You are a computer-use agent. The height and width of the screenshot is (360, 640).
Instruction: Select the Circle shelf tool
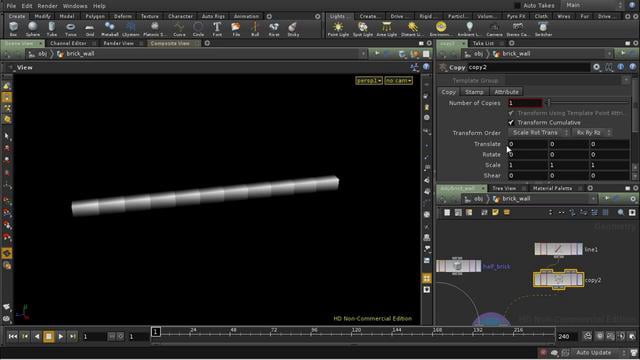(x=198, y=29)
